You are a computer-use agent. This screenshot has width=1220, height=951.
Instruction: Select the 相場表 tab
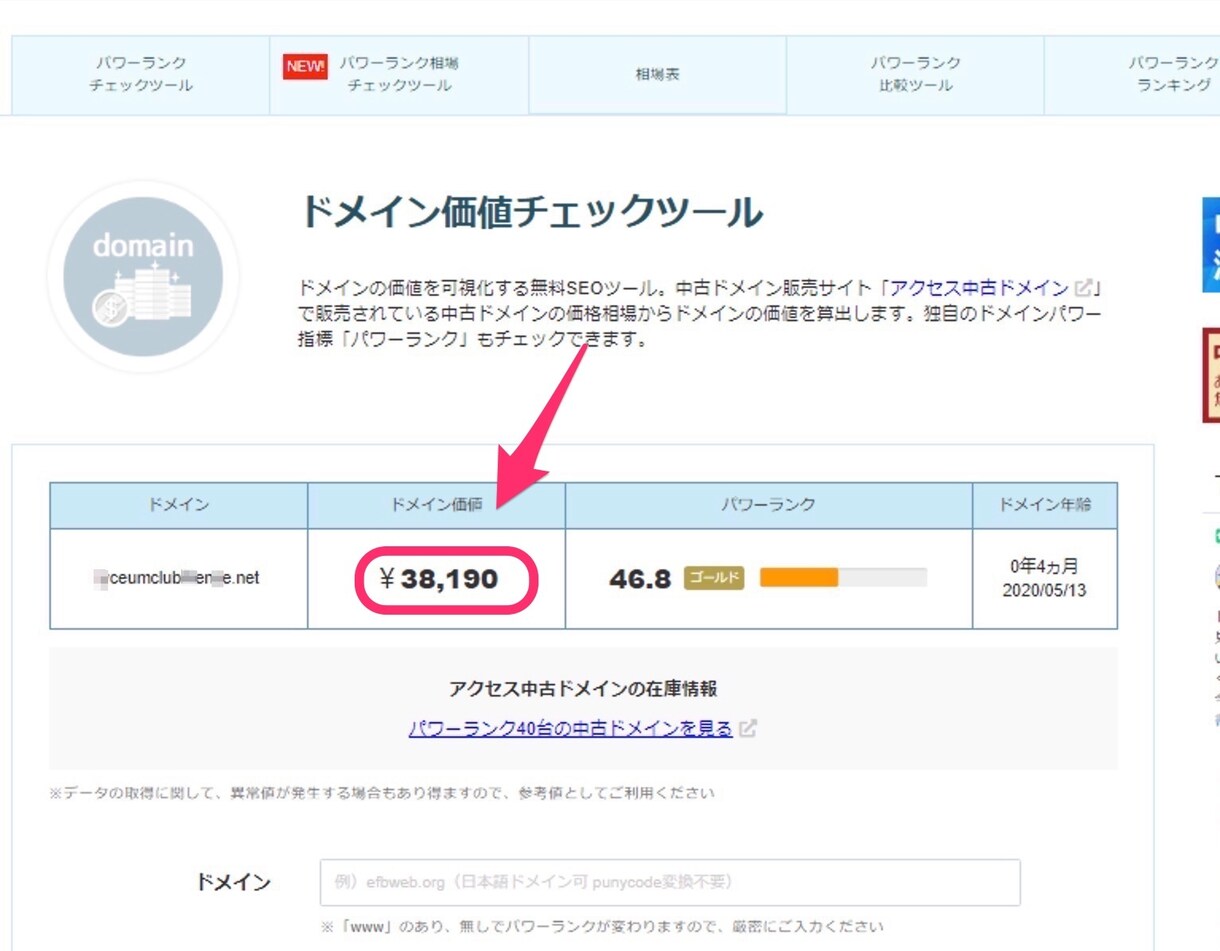(657, 75)
